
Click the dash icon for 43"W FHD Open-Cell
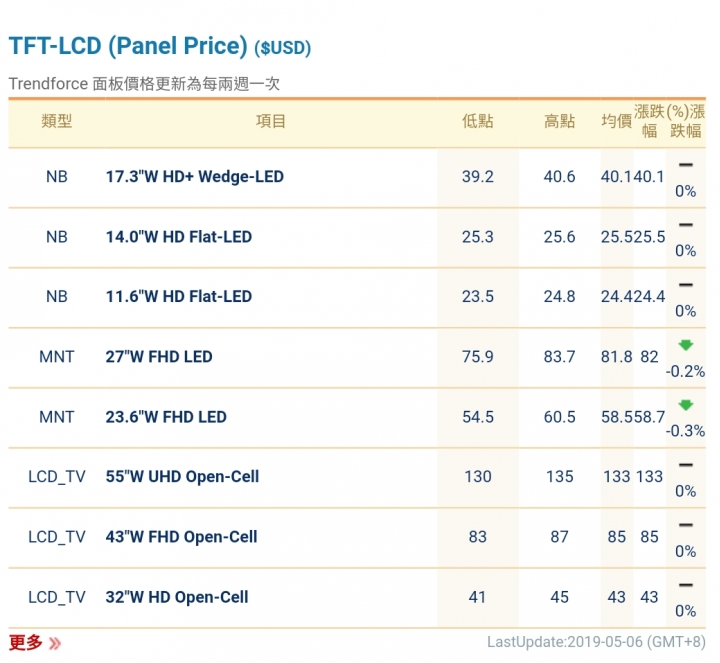tap(685, 525)
